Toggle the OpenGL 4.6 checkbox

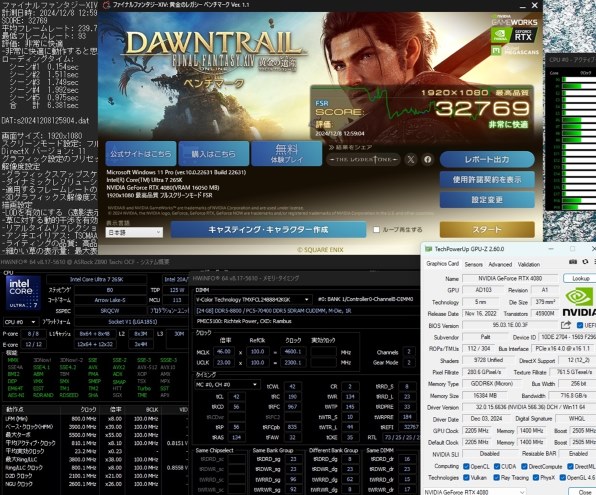click(563, 478)
